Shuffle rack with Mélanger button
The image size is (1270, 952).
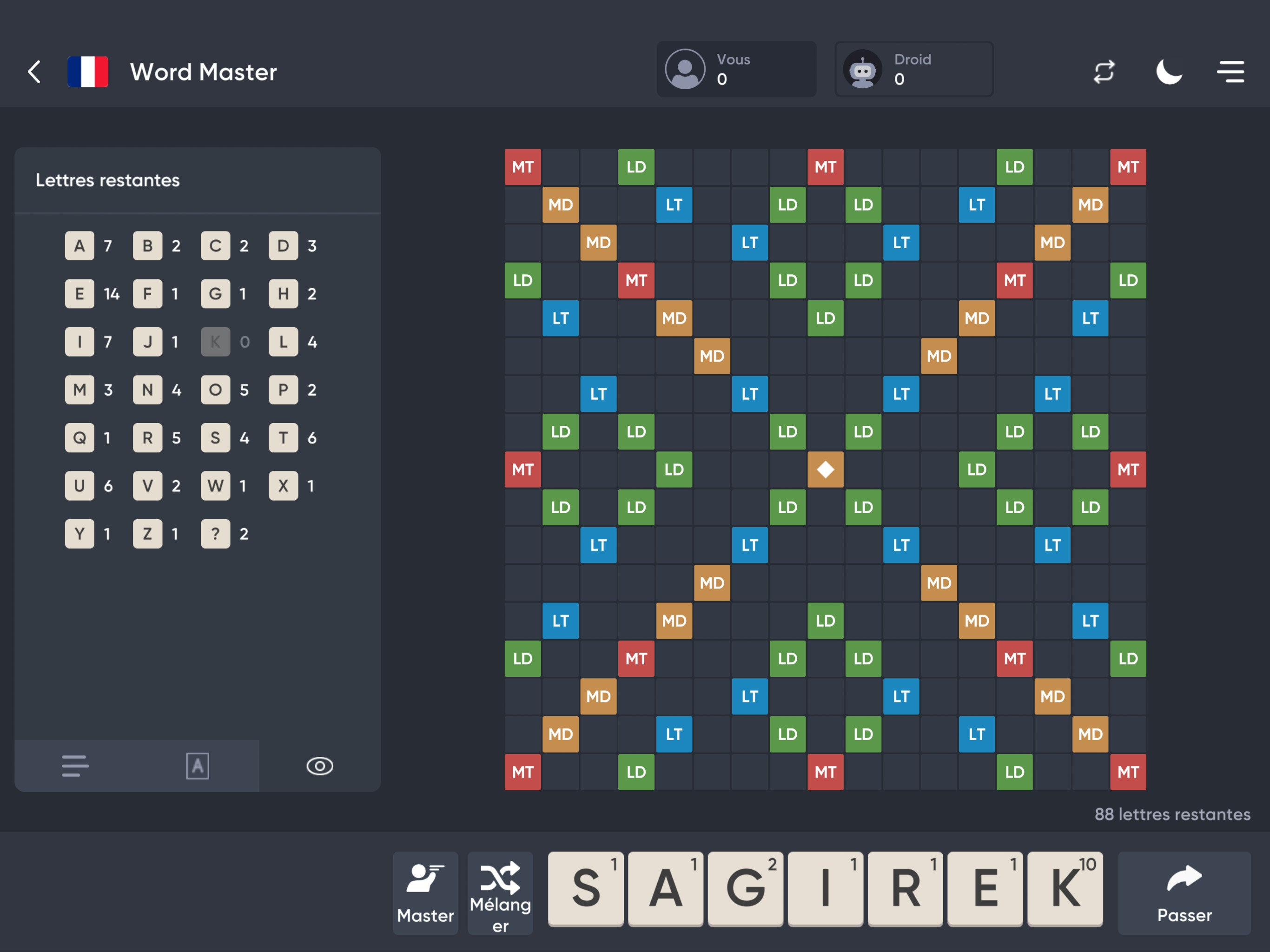pyautogui.click(x=500, y=892)
